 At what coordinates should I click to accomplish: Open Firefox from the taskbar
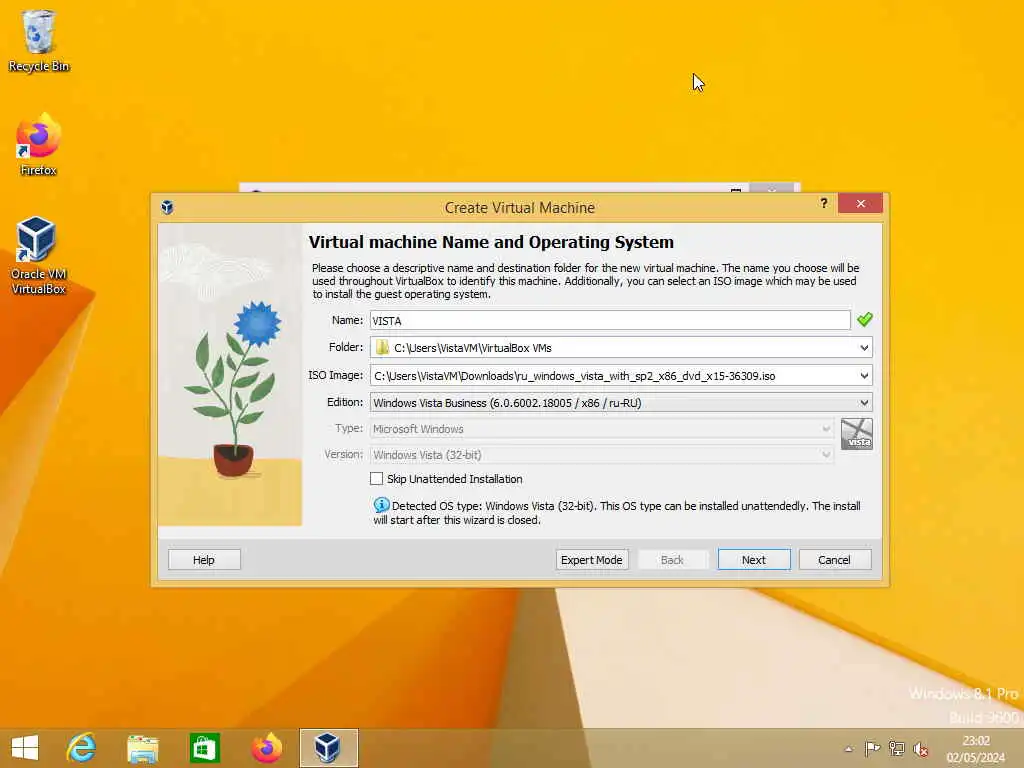click(x=267, y=748)
